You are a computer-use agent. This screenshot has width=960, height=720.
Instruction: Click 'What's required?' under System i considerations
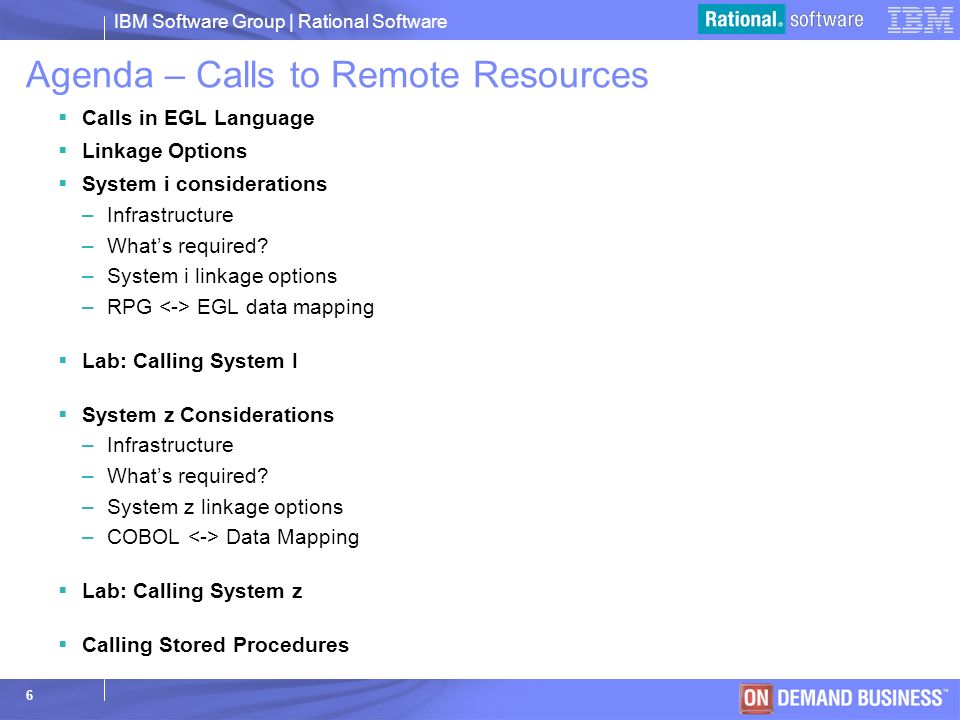pos(187,246)
